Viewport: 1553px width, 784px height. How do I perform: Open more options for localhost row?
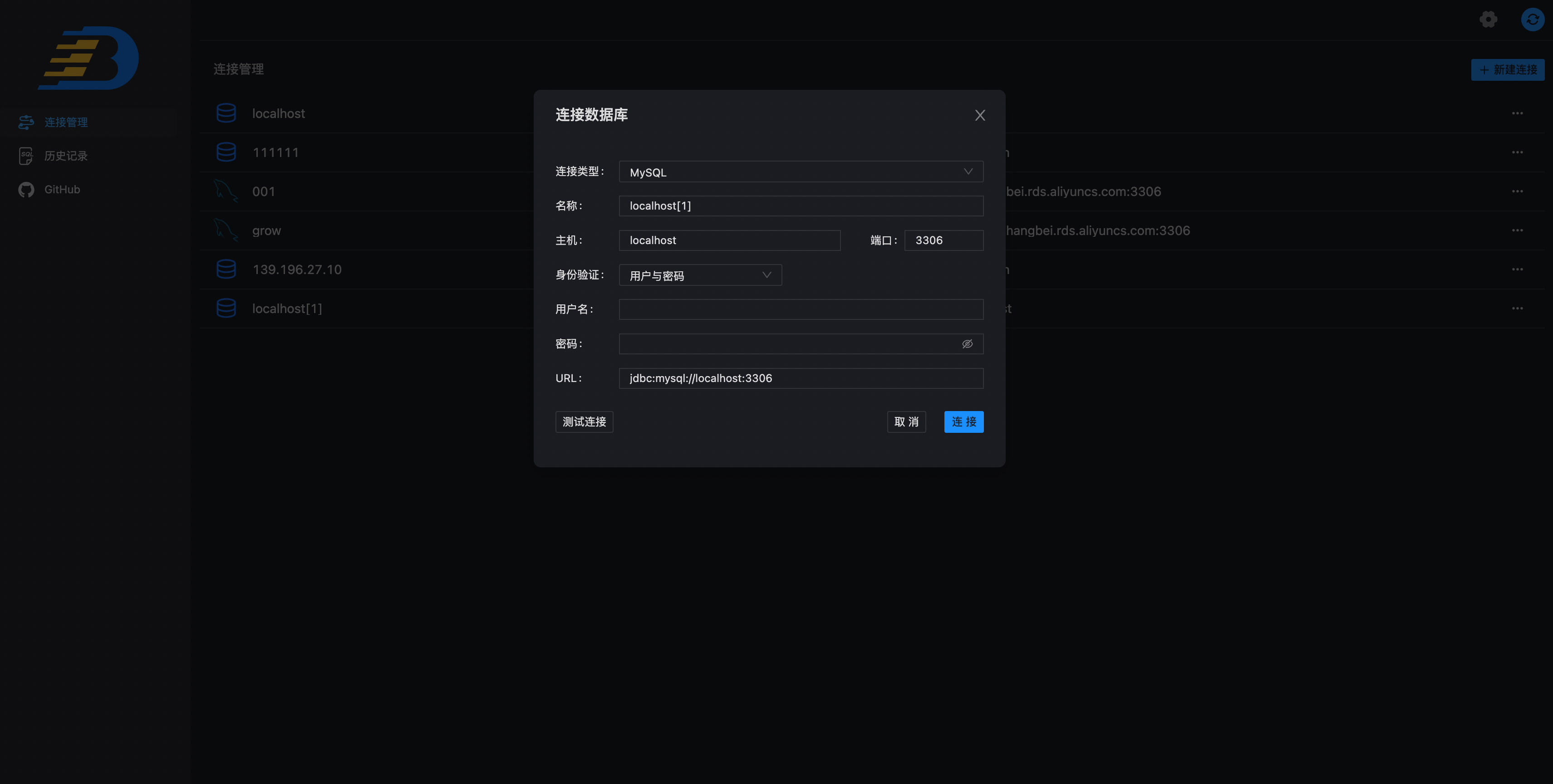click(x=1517, y=113)
